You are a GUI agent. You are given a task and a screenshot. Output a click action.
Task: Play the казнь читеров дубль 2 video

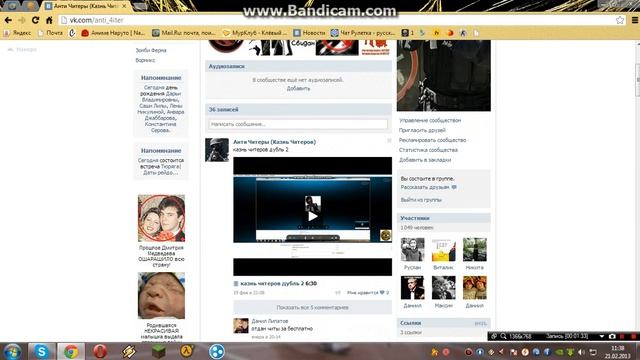click(312, 216)
